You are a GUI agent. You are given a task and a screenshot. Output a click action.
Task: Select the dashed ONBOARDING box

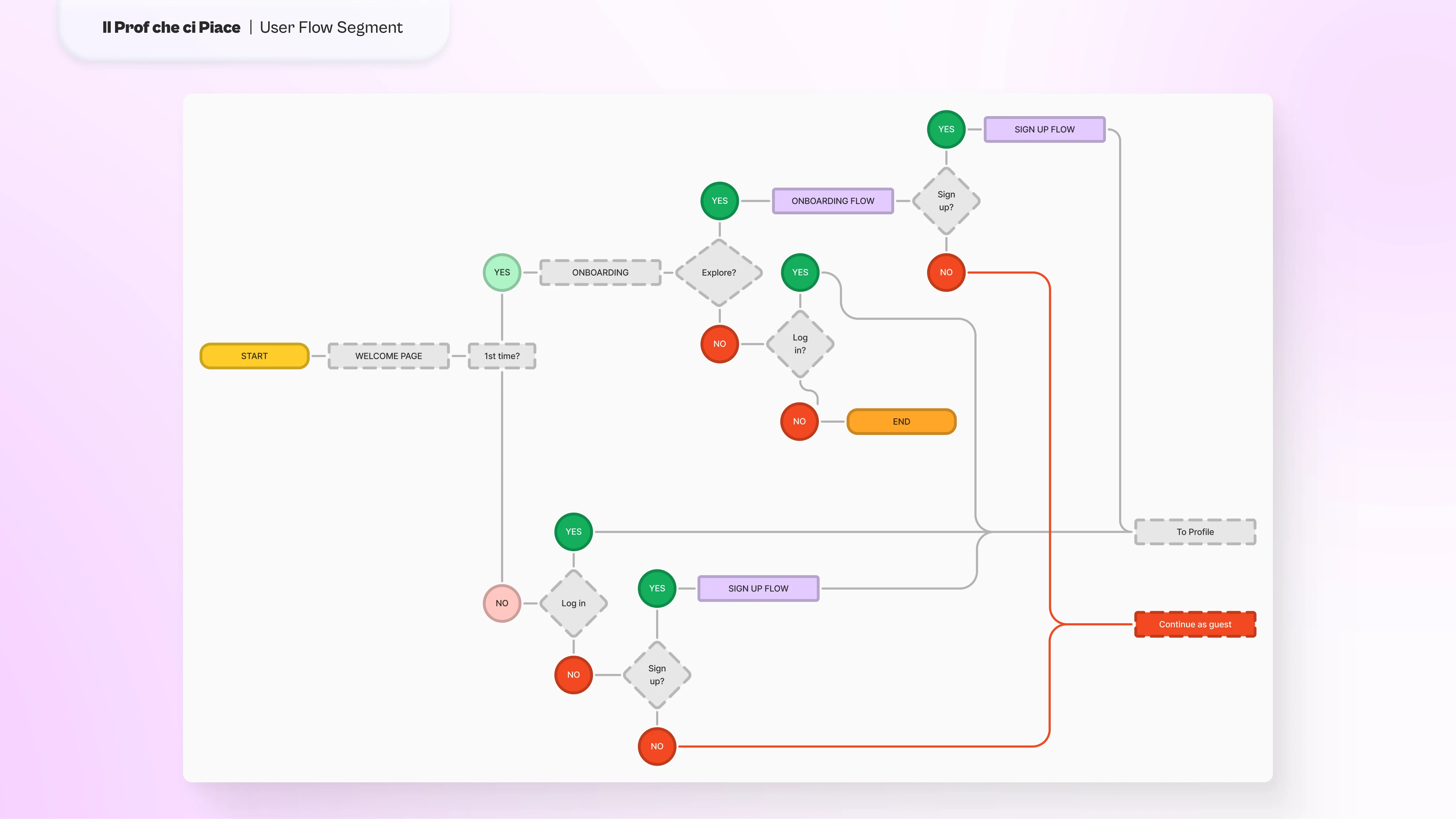[x=600, y=272]
